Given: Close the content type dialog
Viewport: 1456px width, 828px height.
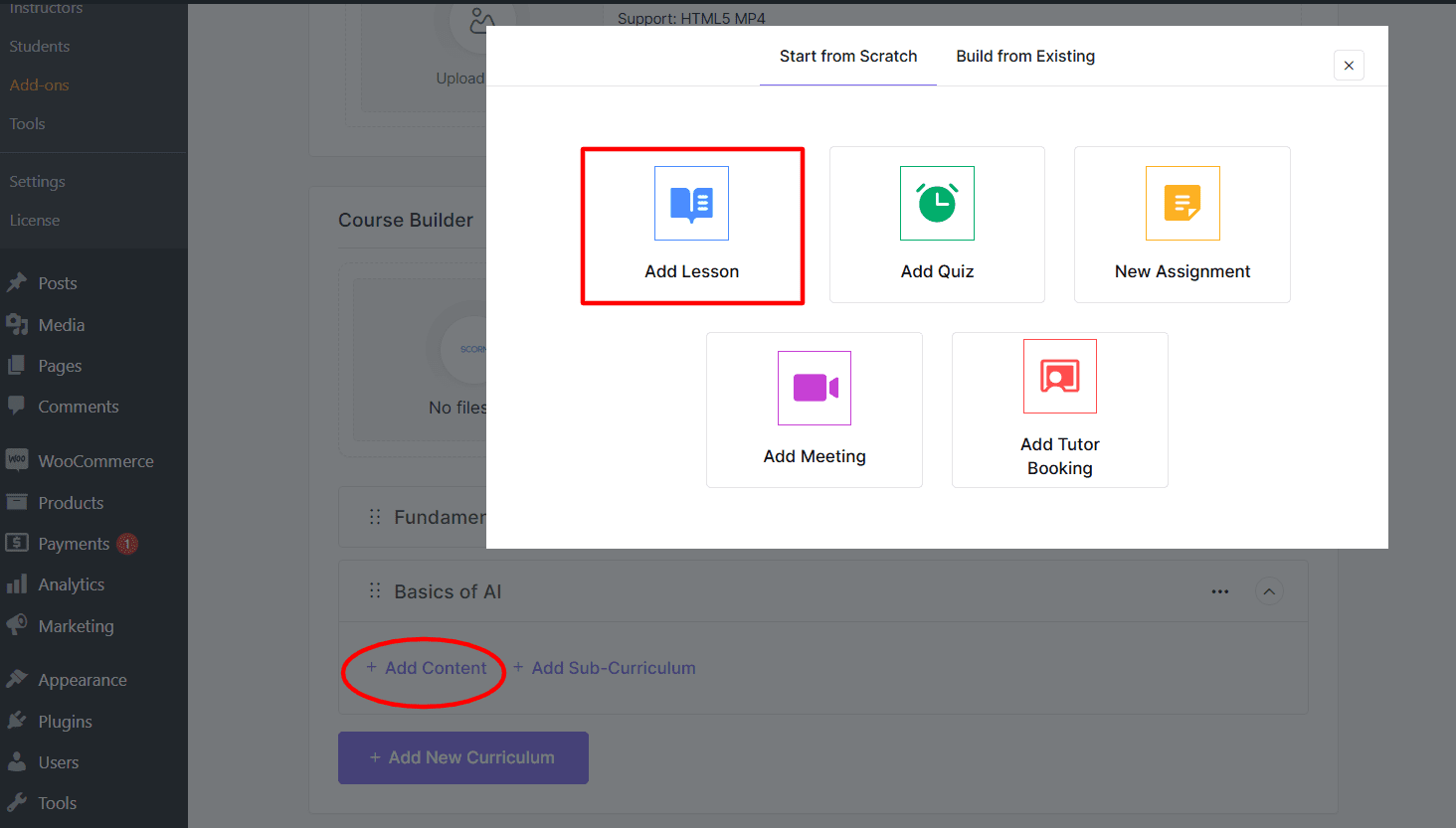Looking at the screenshot, I should (1349, 66).
